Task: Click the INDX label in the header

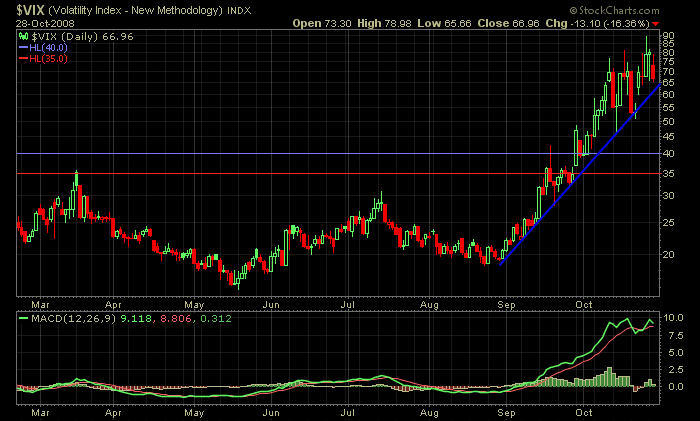Action: pyautogui.click(x=239, y=10)
